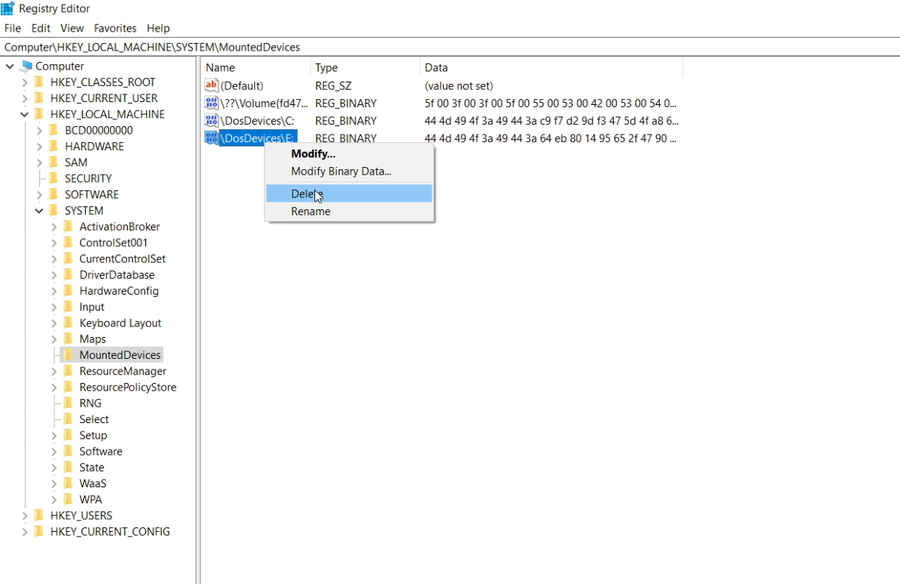Click the DriverDatabase folder icon
900x584 pixels.
pos(68,275)
